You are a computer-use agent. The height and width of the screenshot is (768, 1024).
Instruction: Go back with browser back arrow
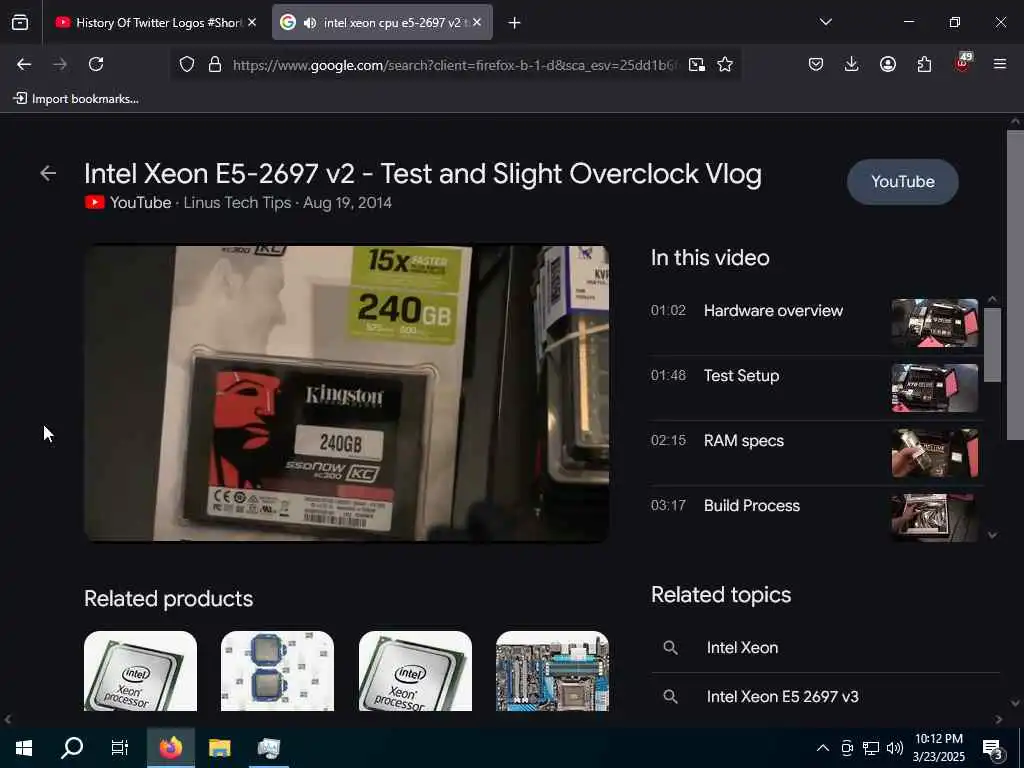point(24,64)
